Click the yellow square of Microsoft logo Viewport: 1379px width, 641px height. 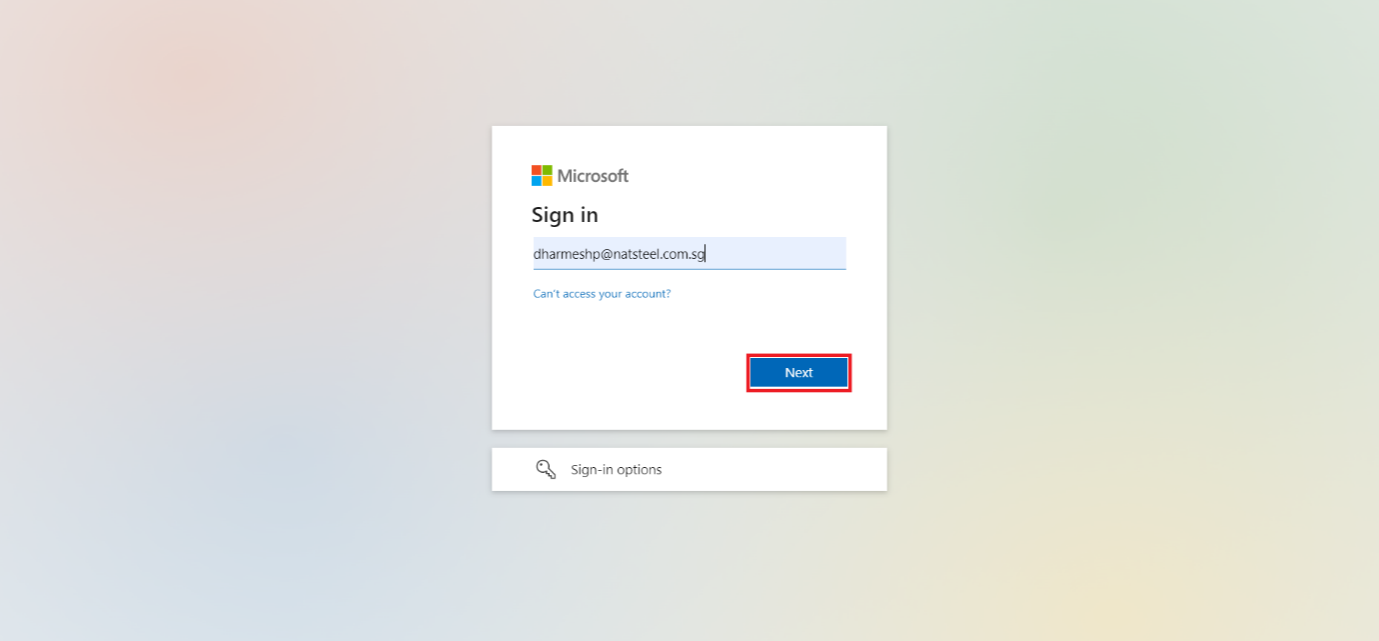[x=548, y=181]
